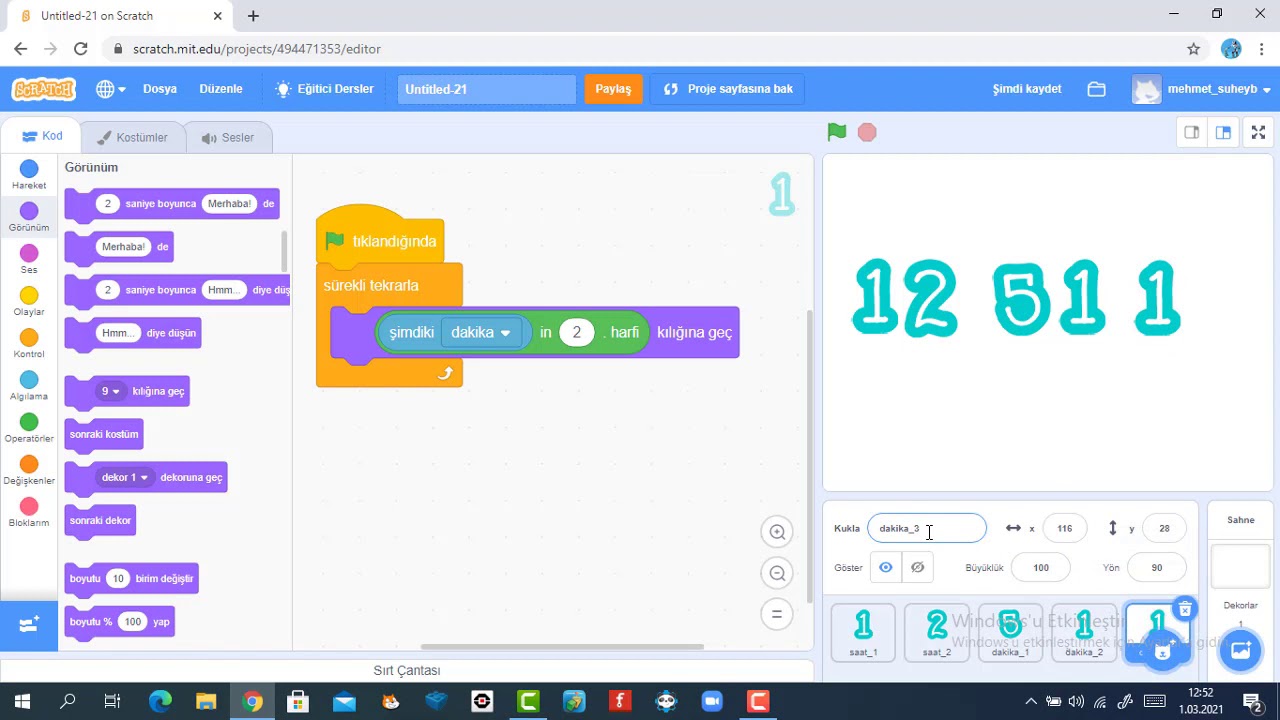
Task: Reset workspace zoom to default
Action: (x=777, y=614)
